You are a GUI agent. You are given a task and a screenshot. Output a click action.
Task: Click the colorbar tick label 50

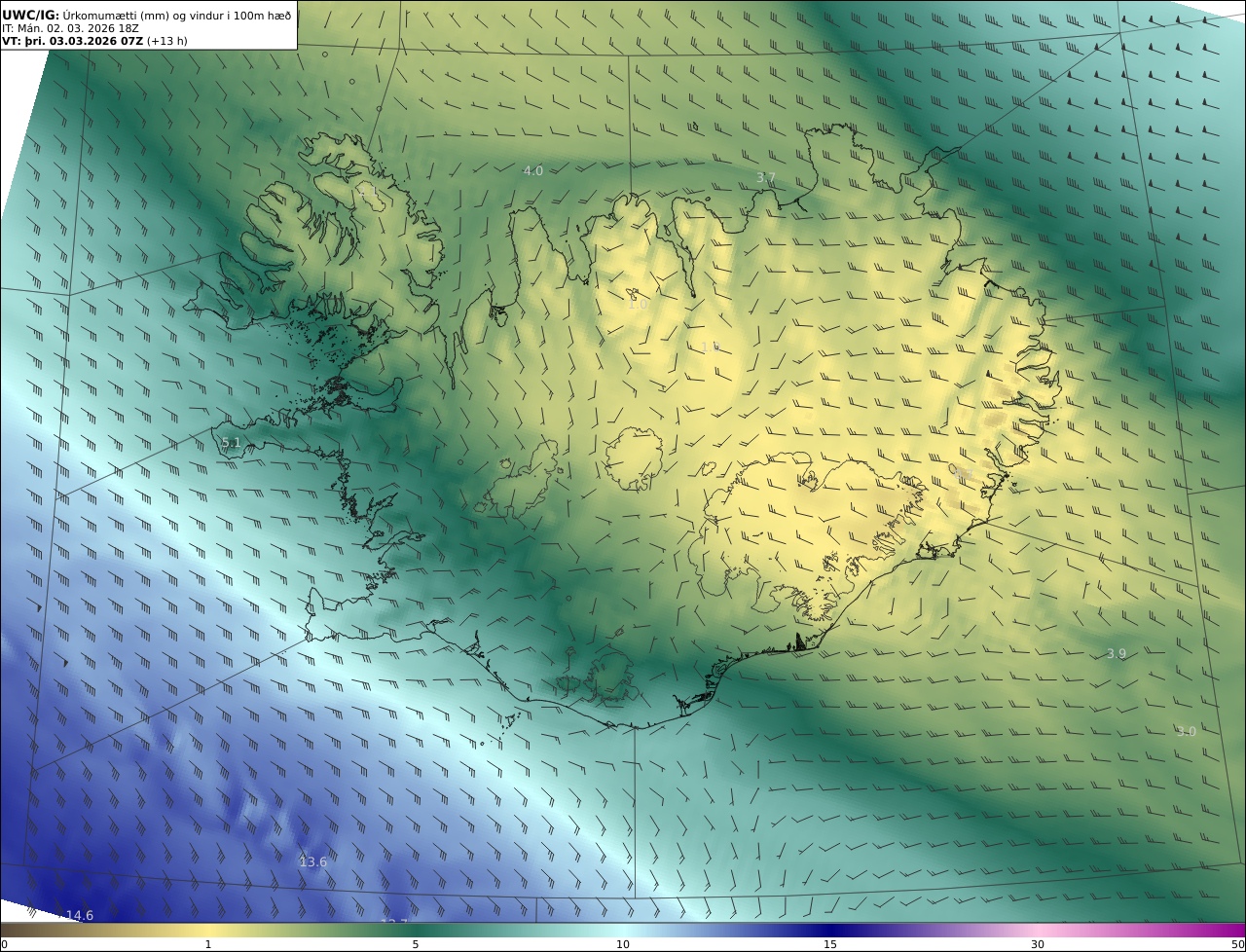[x=1238, y=944]
